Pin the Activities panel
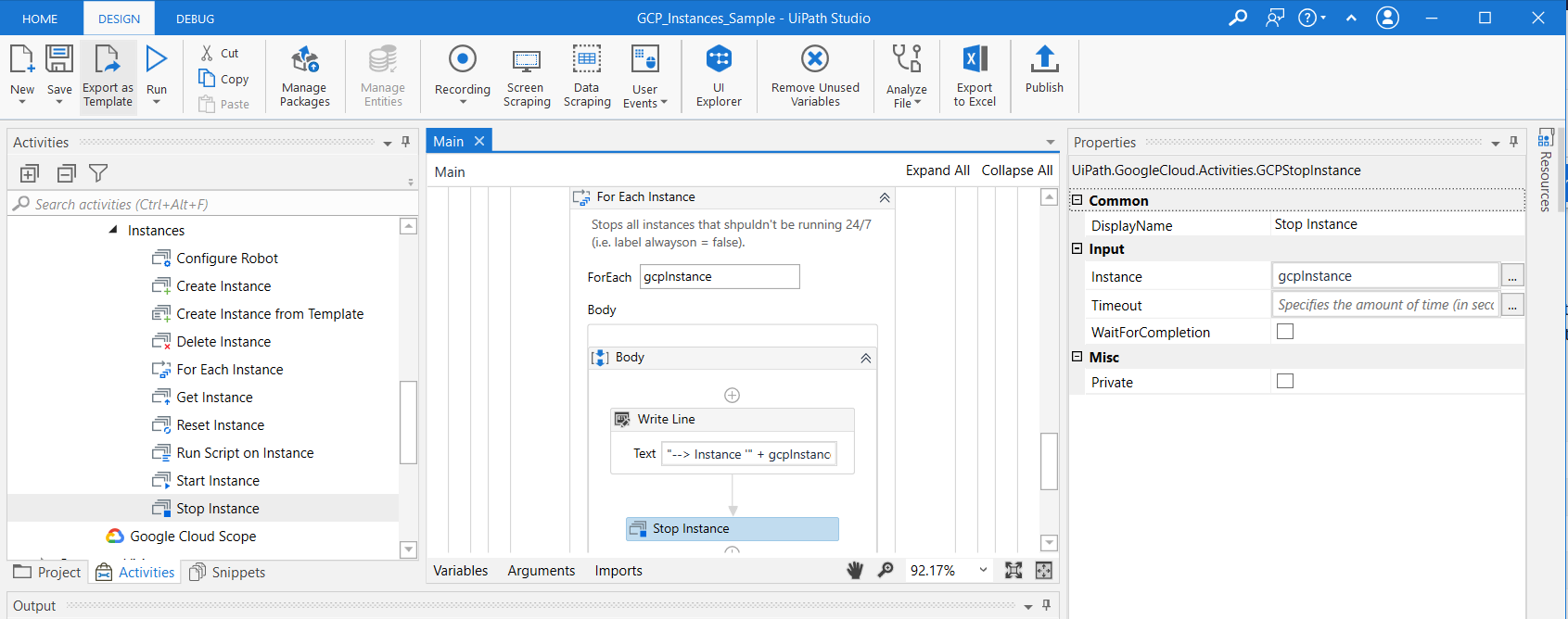The height and width of the screenshot is (619, 1568). click(405, 142)
